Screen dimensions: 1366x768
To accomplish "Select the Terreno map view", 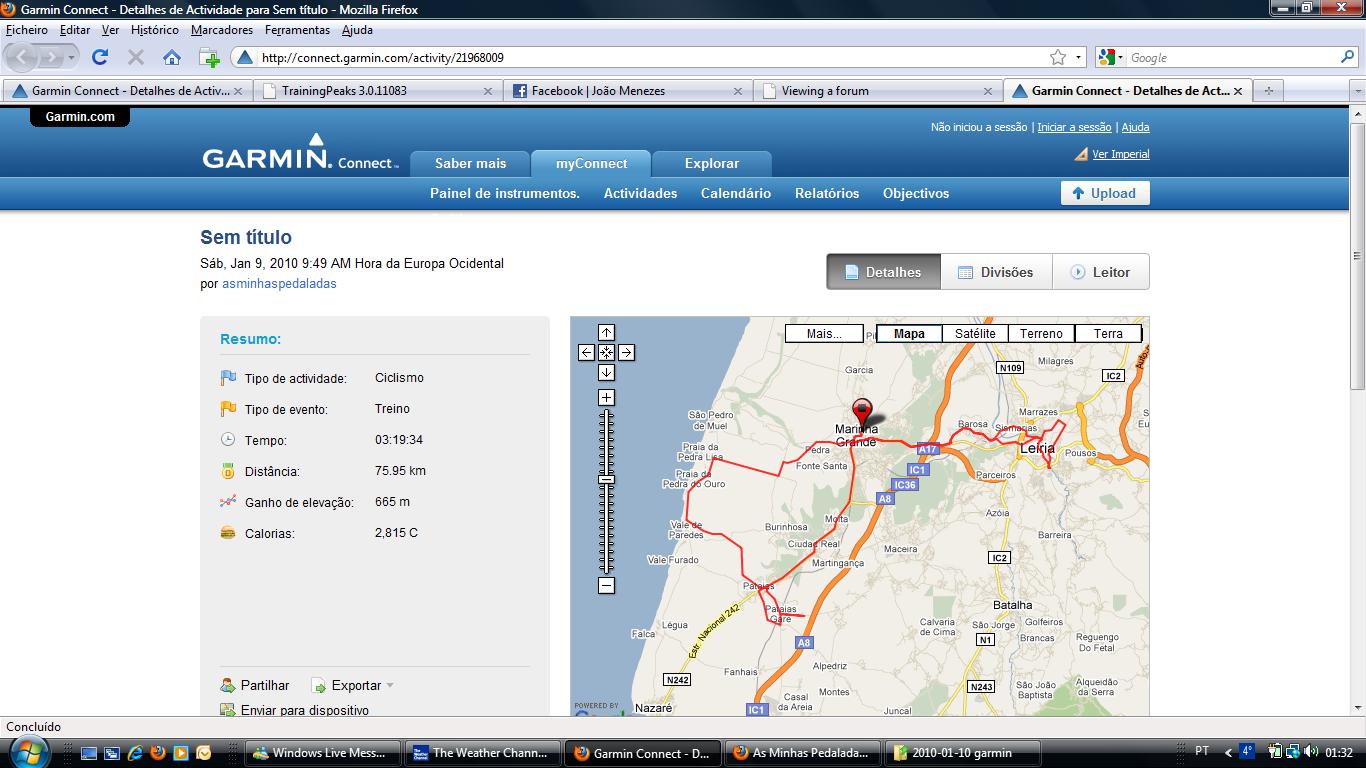I will [1041, 333].
